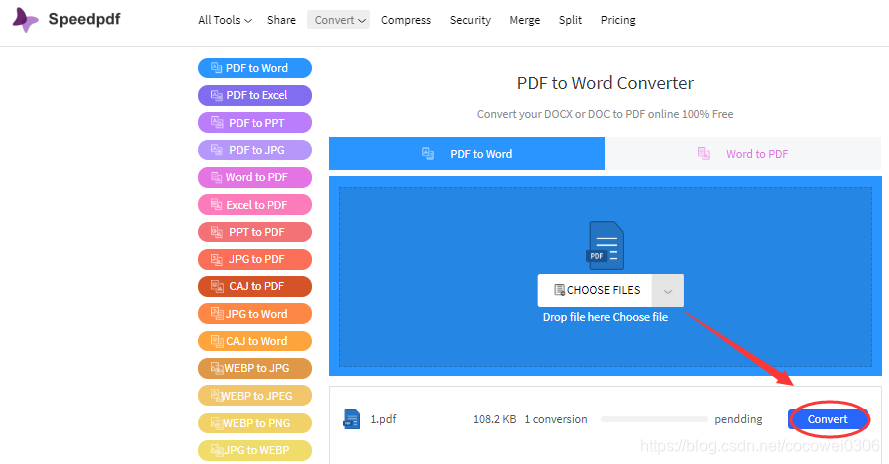Click the 'Drop file here Choose file' text

pyautogui.click(x=605, y=317)
